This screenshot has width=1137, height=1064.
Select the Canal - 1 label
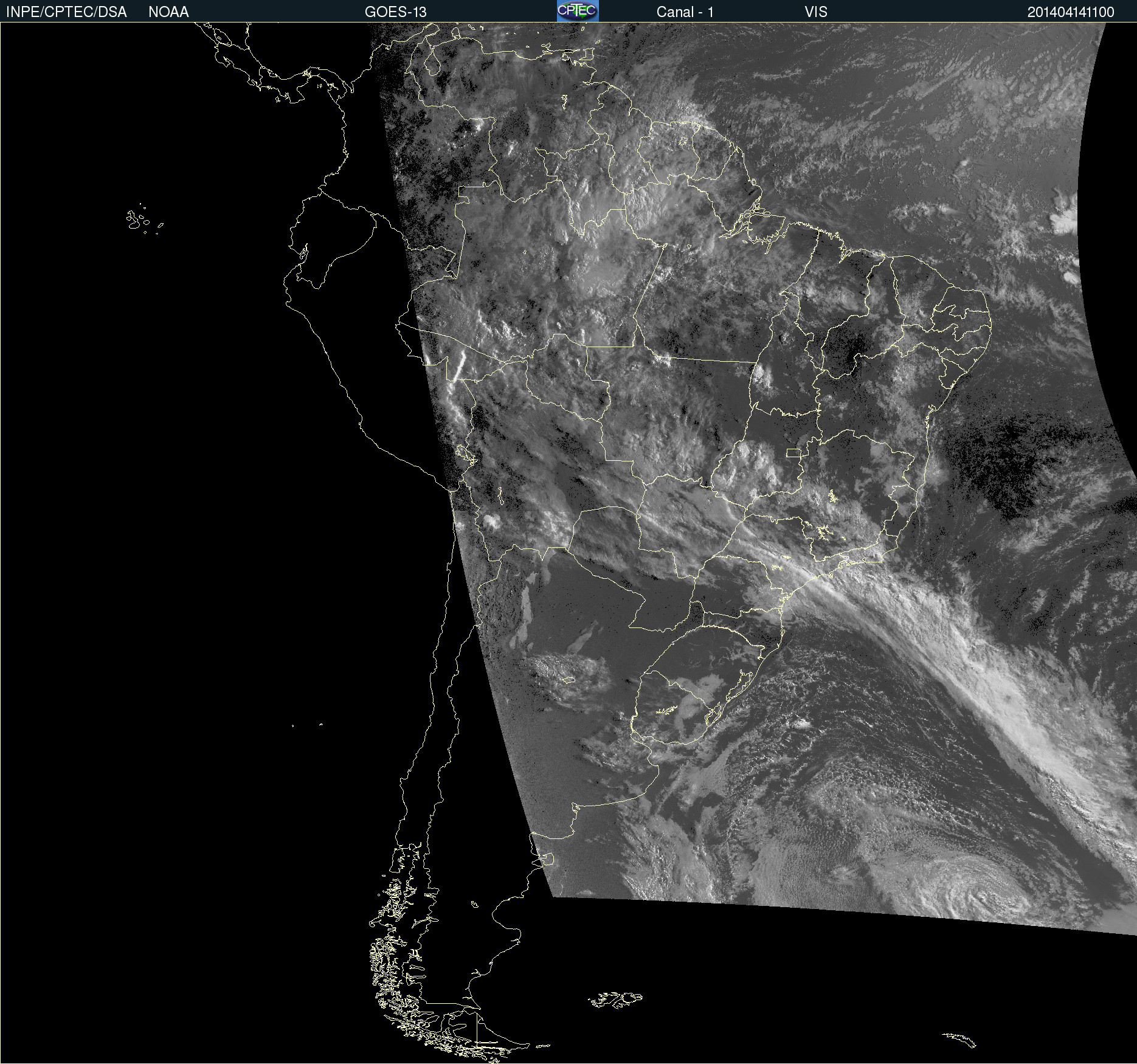tap(685, 12)
